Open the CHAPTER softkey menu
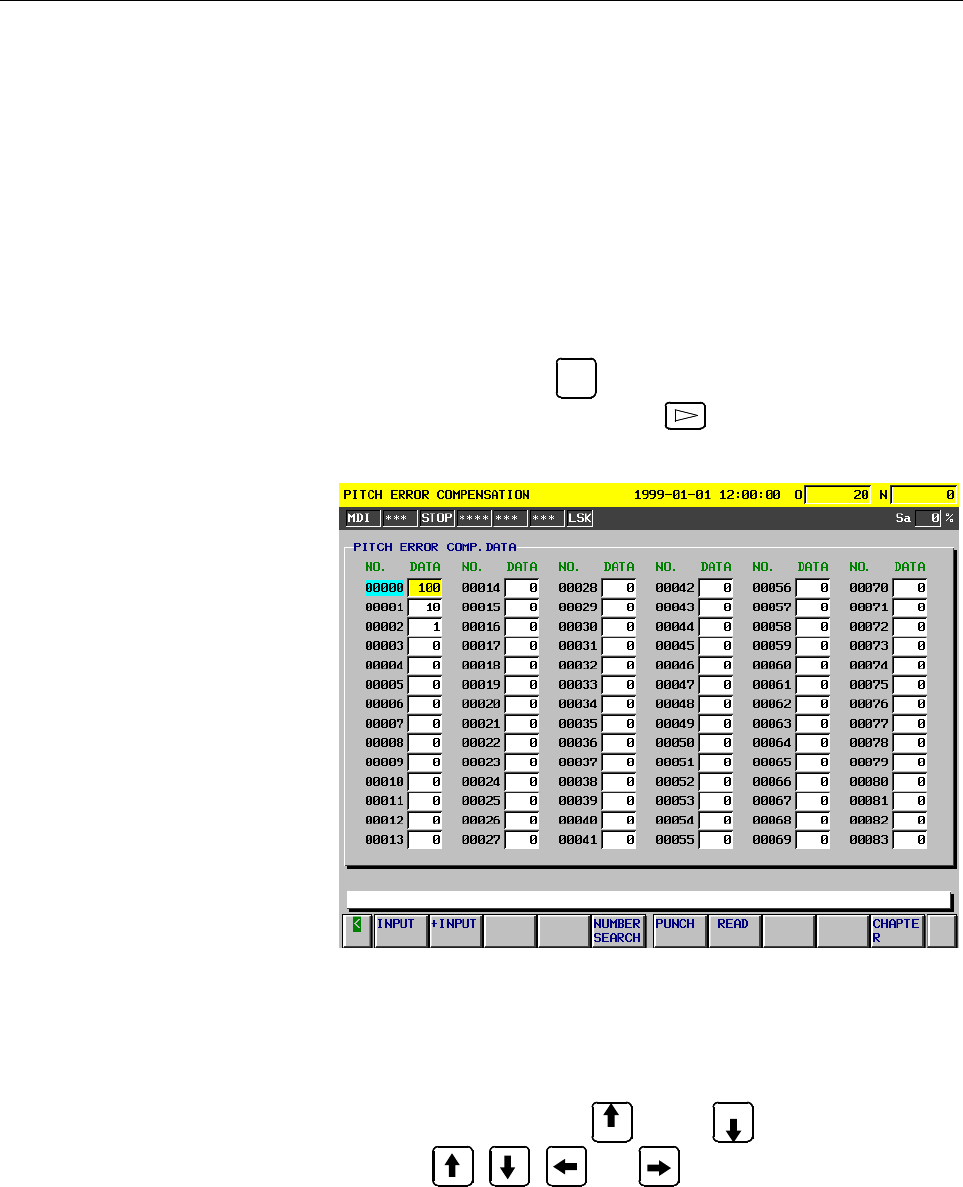Screen dimensions: 963x1187 pyautogui.click(x=895, y=931)
